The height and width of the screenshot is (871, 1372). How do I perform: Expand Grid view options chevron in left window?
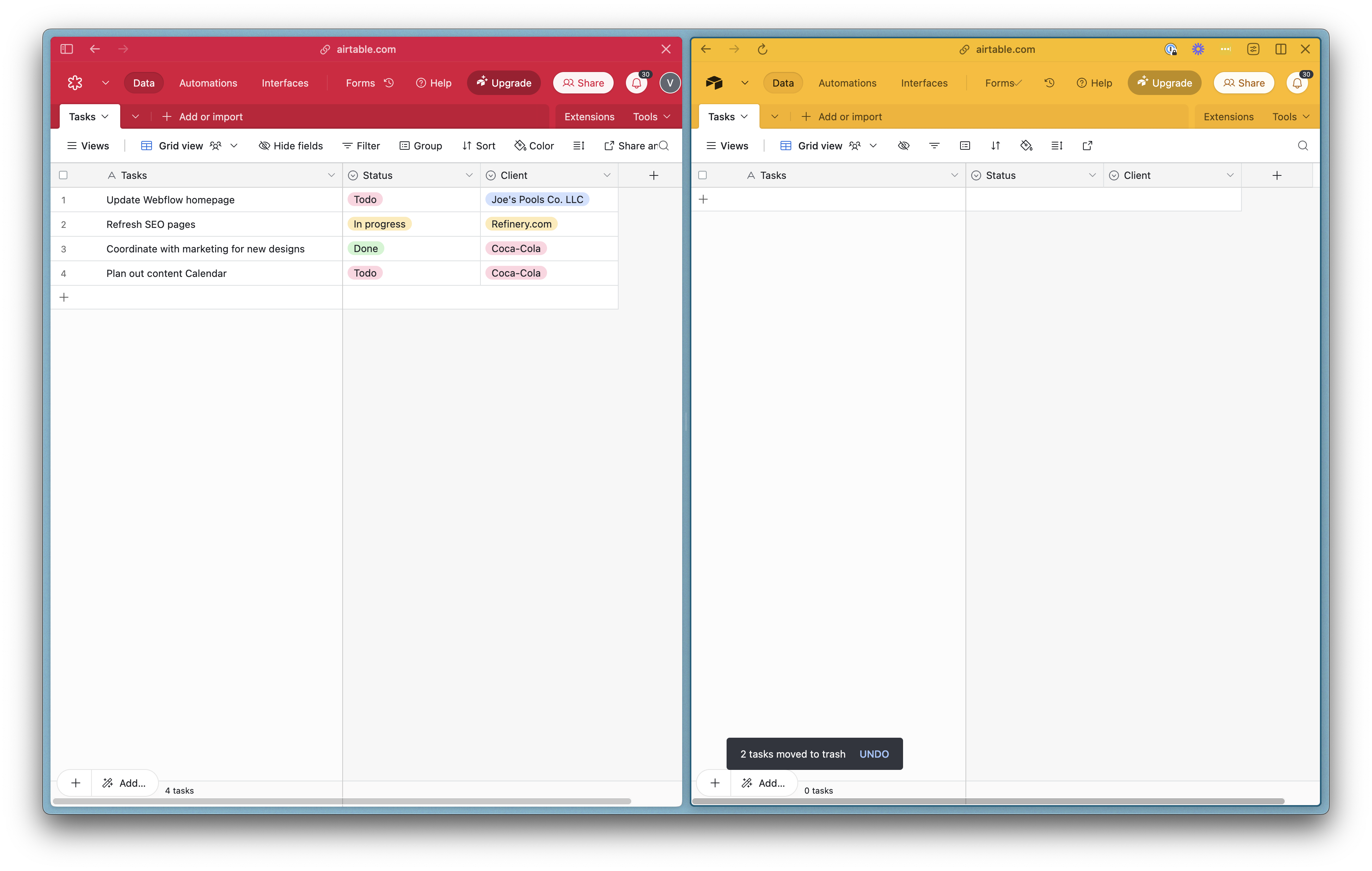tap(234, 145)
